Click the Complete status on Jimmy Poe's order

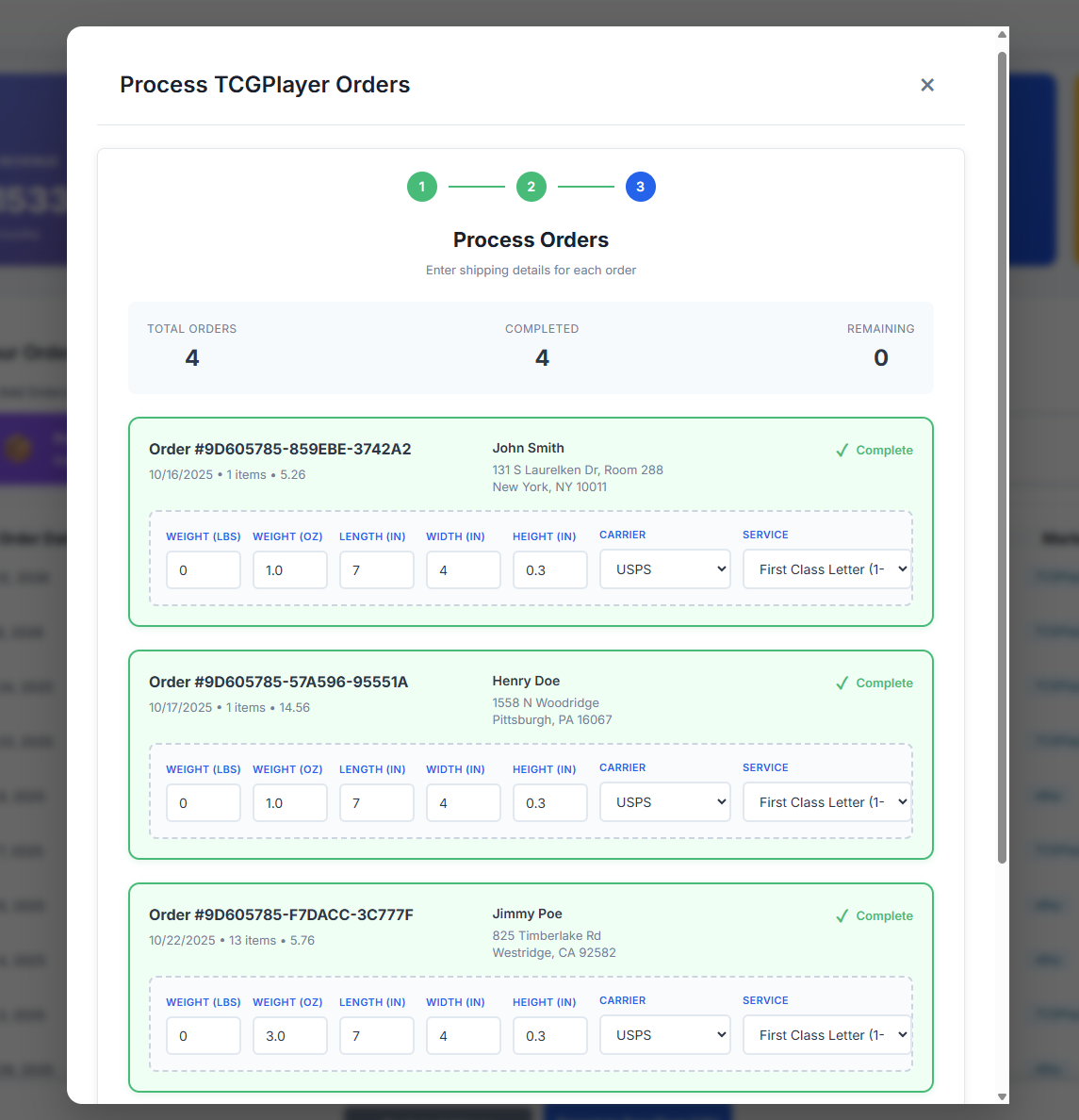pyautogui.click(x=886, y=915)
